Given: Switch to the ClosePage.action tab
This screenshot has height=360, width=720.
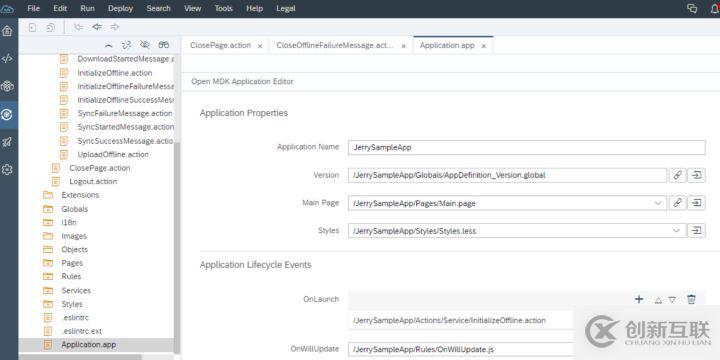Looking at the screenshot, I should pos(220,45).
